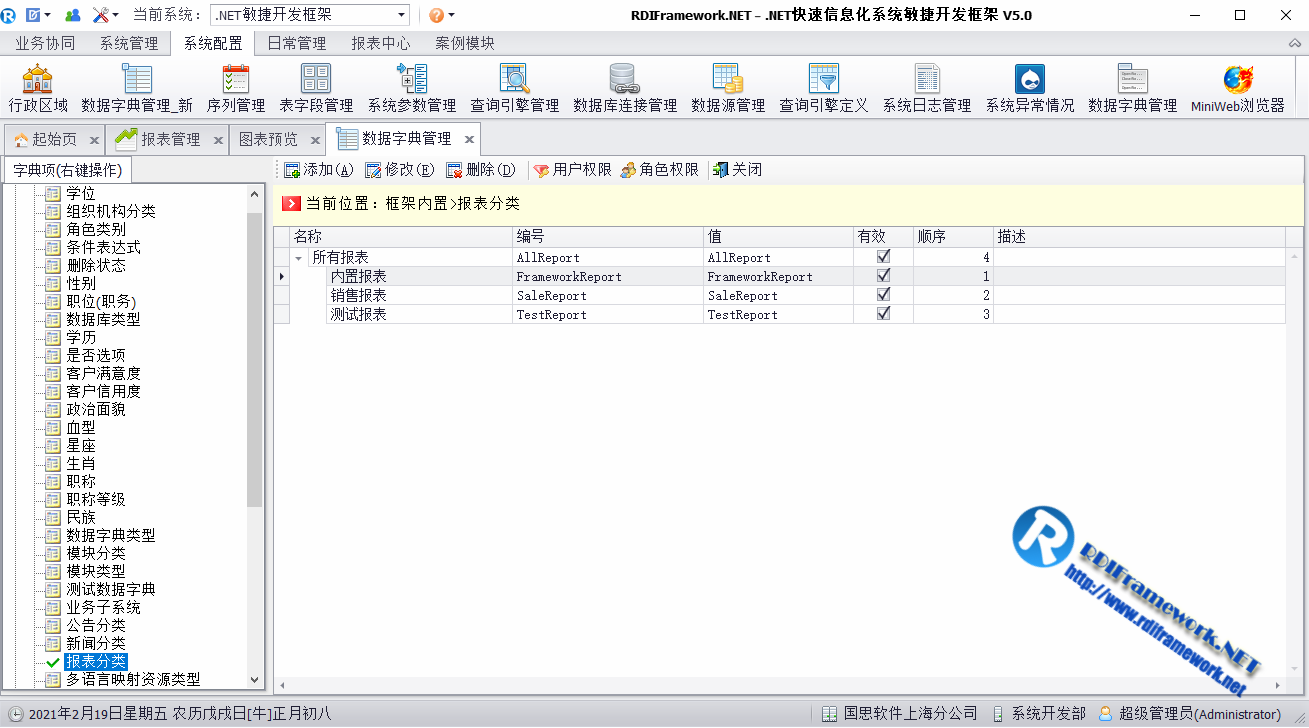
Task: Open 数据源管理 data source management
Action: coord(728,88)
